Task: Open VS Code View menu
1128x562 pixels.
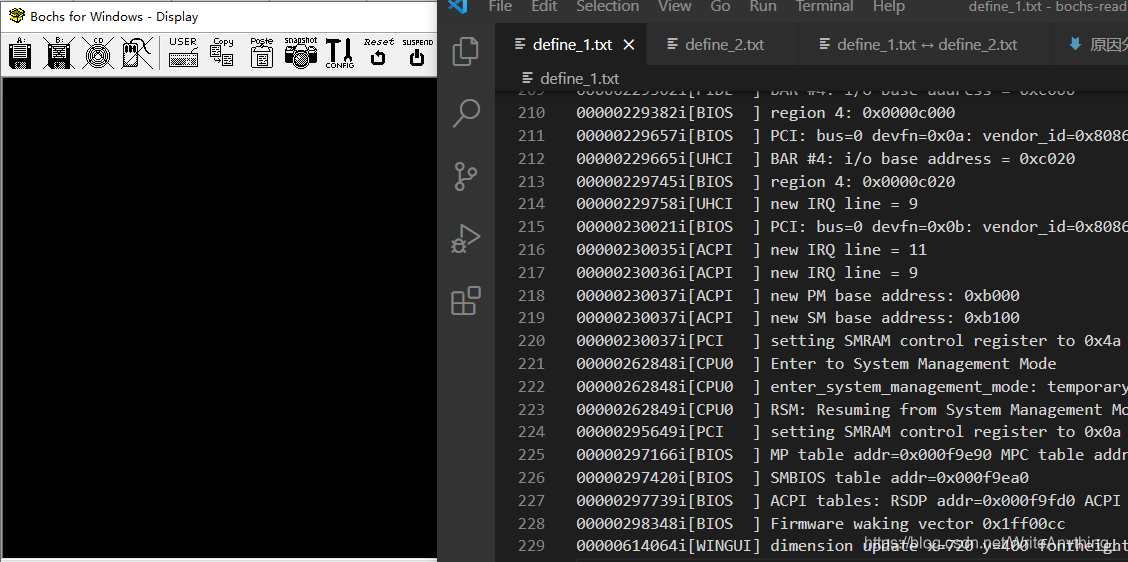Action: click(x=675, y=6)
